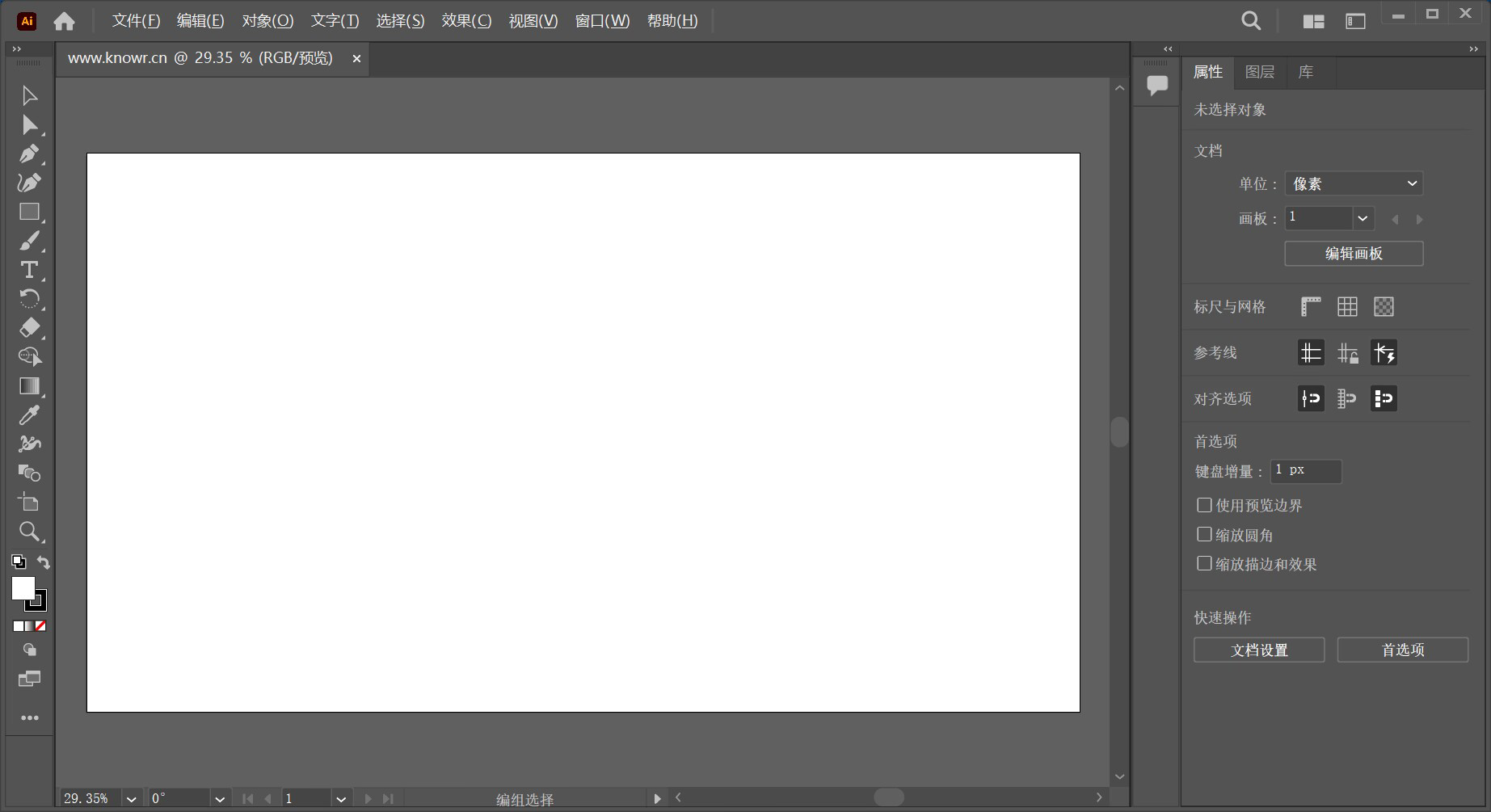Toggle snap to point in 对齐选项

1311,398
